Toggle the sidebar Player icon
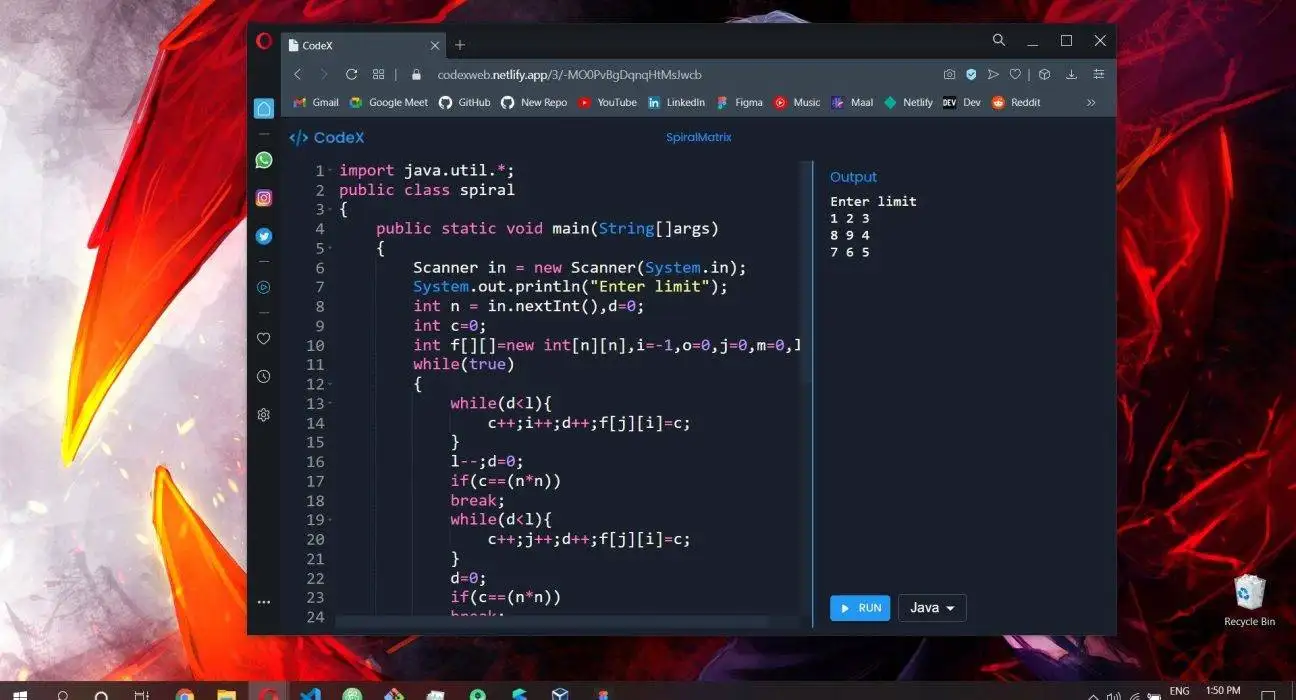Viewport: 1296px width, 700px height. point(263,287)
